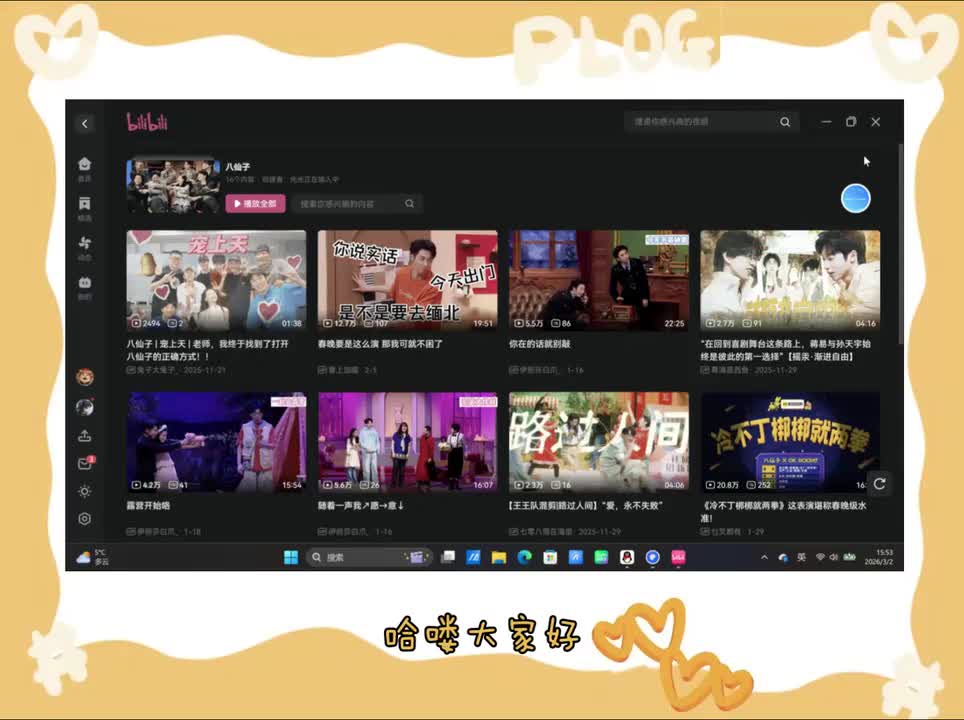Open the lion avatar in the sidebar
Image resolution: width=964 pixels, height=720 pixels.
[85, 377]
